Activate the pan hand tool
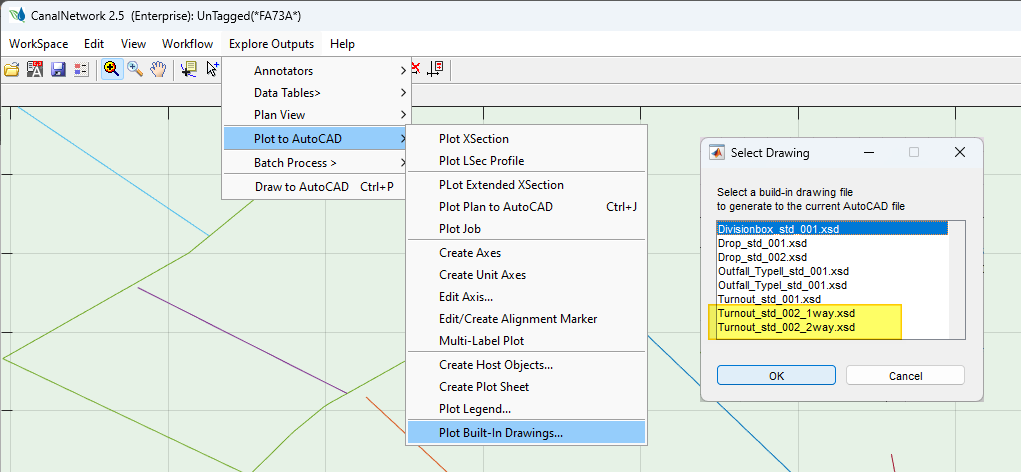 click(x=158, y=69)
